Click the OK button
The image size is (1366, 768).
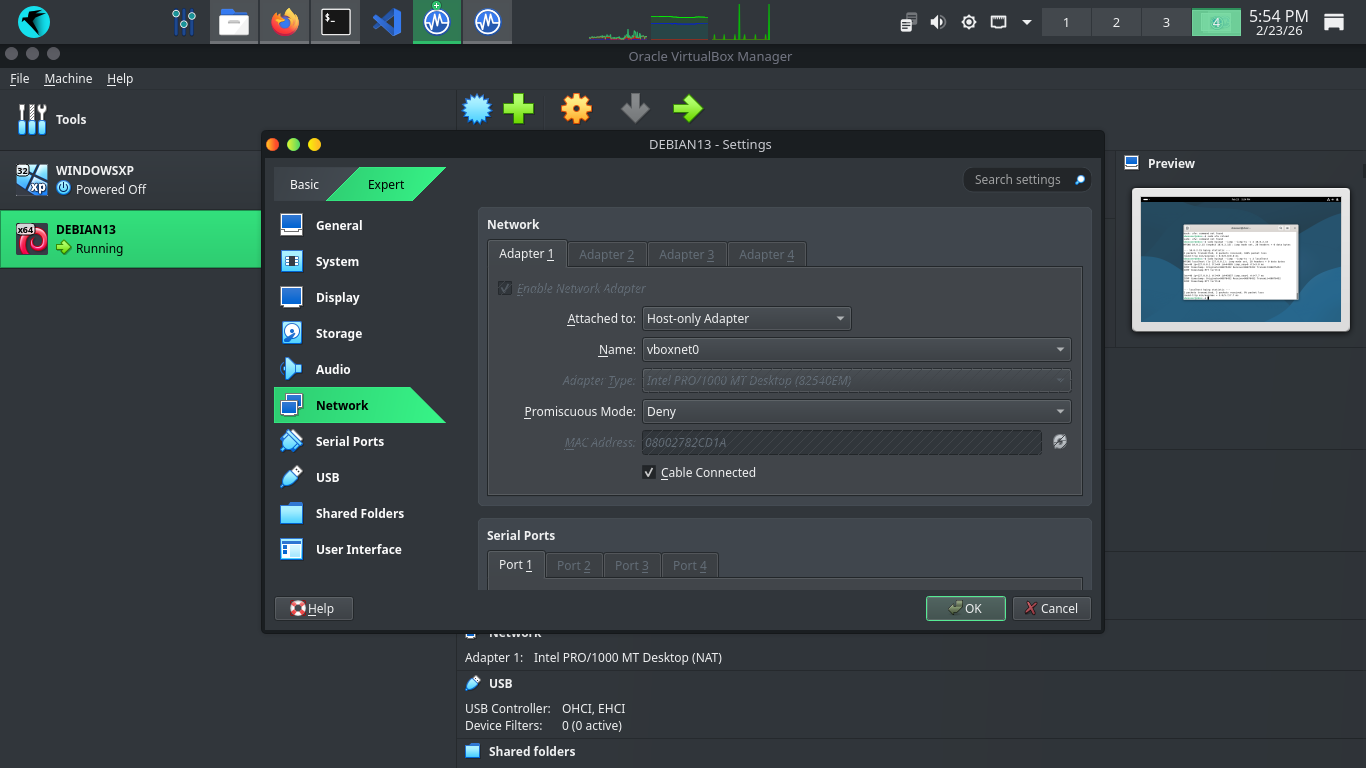click(x=965, y=608)
